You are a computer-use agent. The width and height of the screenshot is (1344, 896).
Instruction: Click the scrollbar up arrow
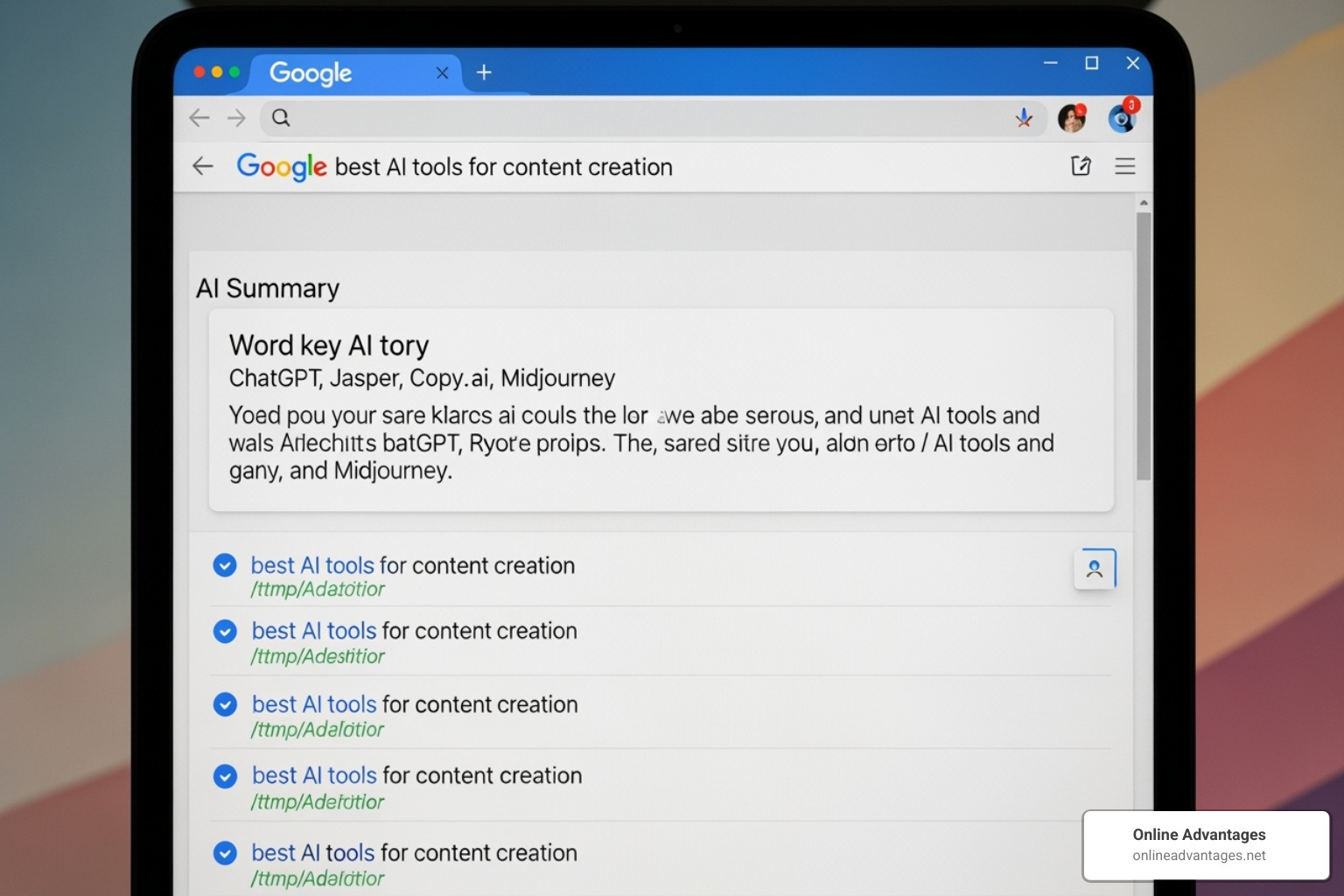pos(1144,203)
